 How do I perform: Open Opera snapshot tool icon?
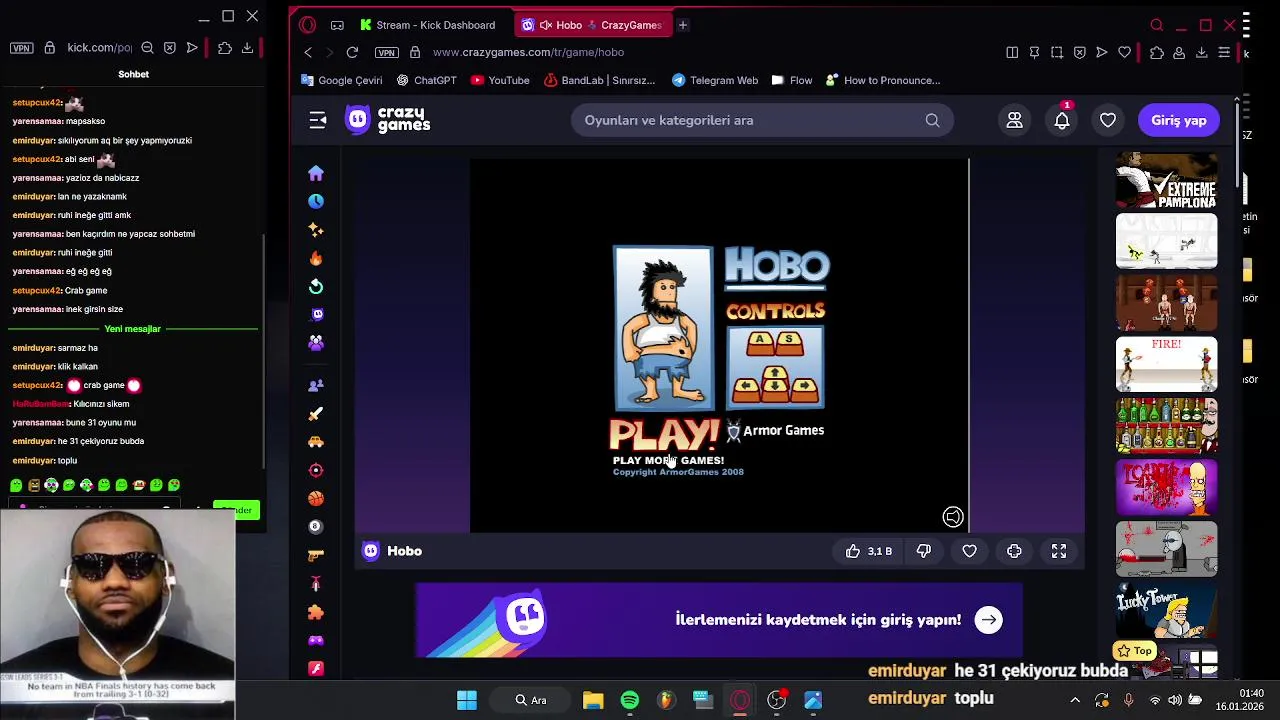tap(1057, 52)
